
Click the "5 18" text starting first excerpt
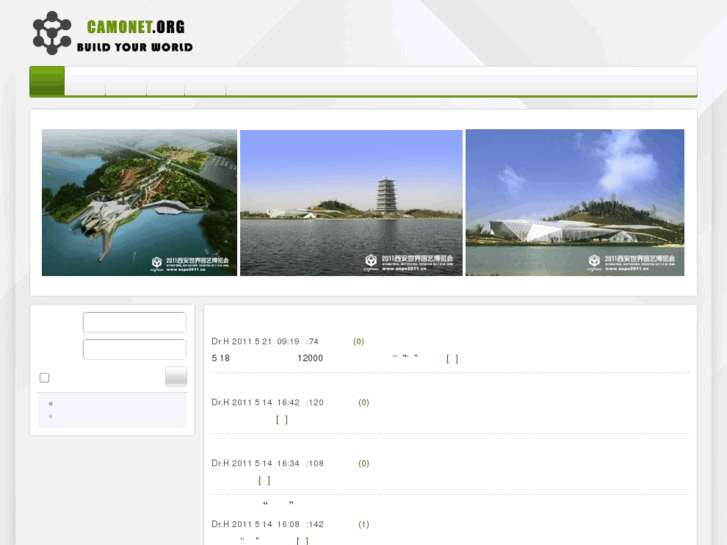(x=221, y=358)
